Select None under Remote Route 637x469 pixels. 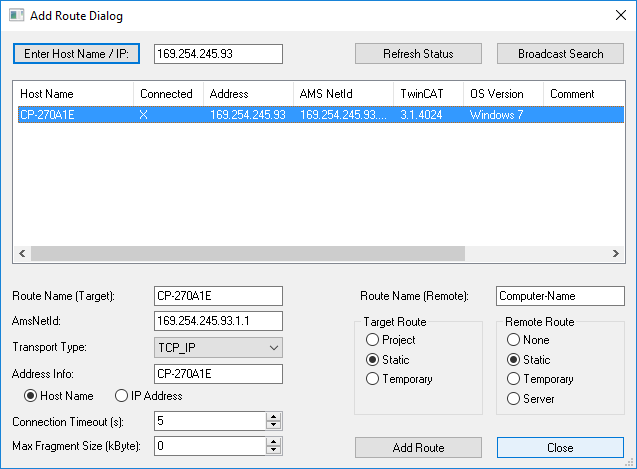[528, 340]
